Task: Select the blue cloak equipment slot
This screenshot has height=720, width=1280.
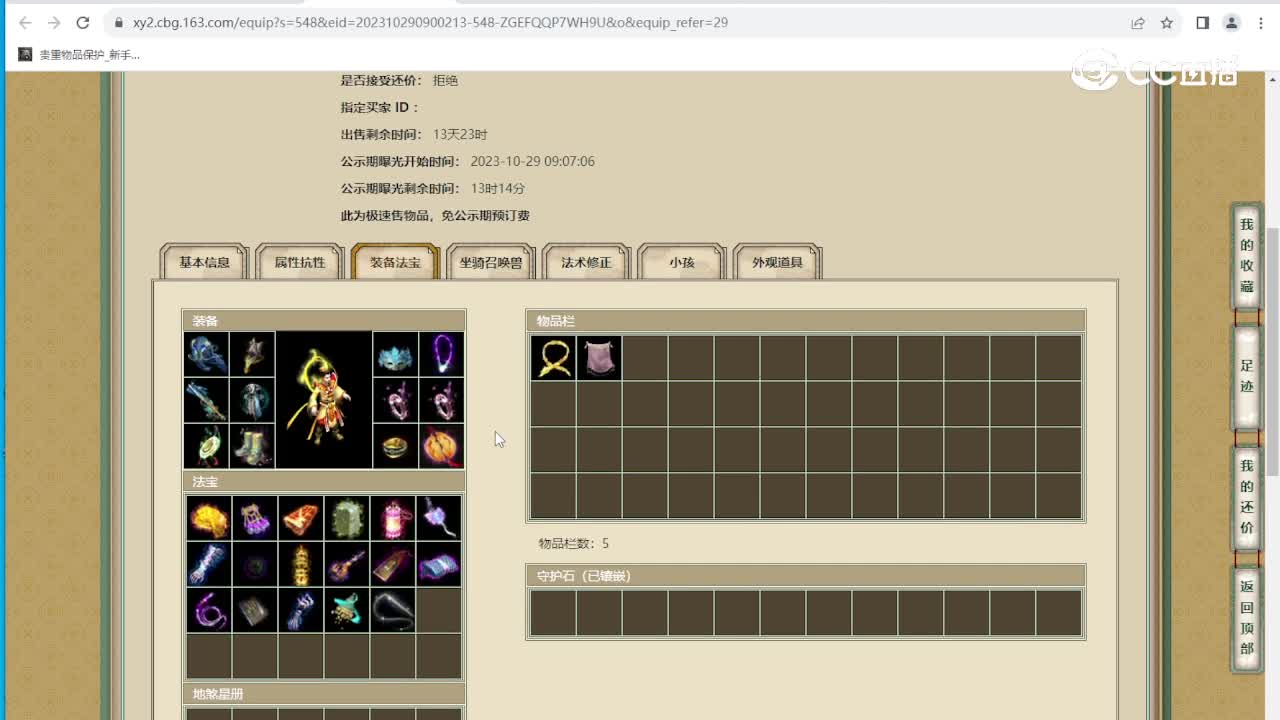Action: (206, 354)
